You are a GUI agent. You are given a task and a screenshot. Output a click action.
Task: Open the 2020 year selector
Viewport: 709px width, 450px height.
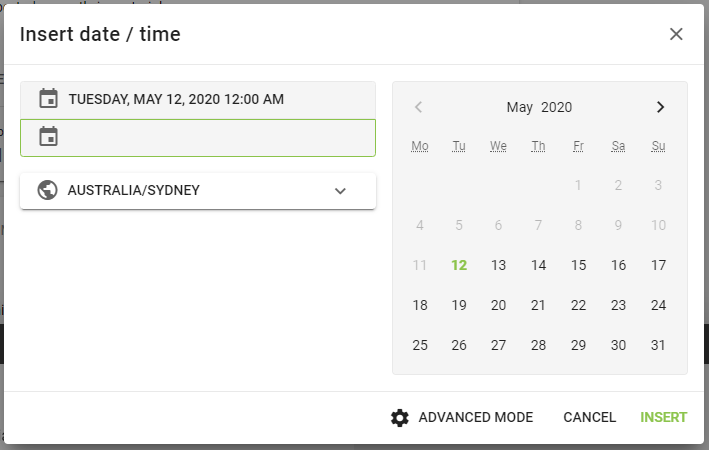point(557,107)
